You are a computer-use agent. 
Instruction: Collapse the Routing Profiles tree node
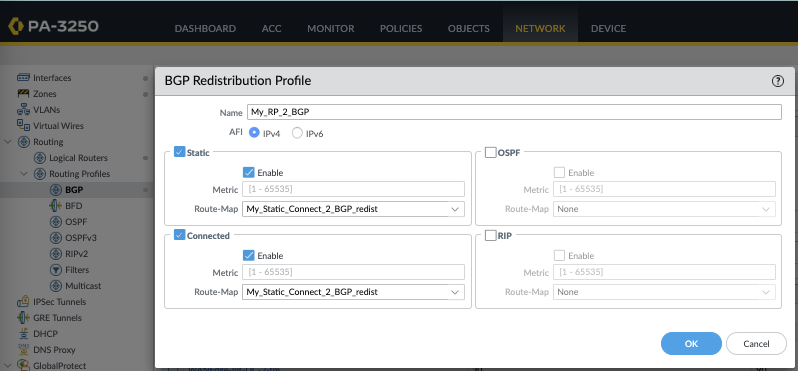(x=24, y=174)
